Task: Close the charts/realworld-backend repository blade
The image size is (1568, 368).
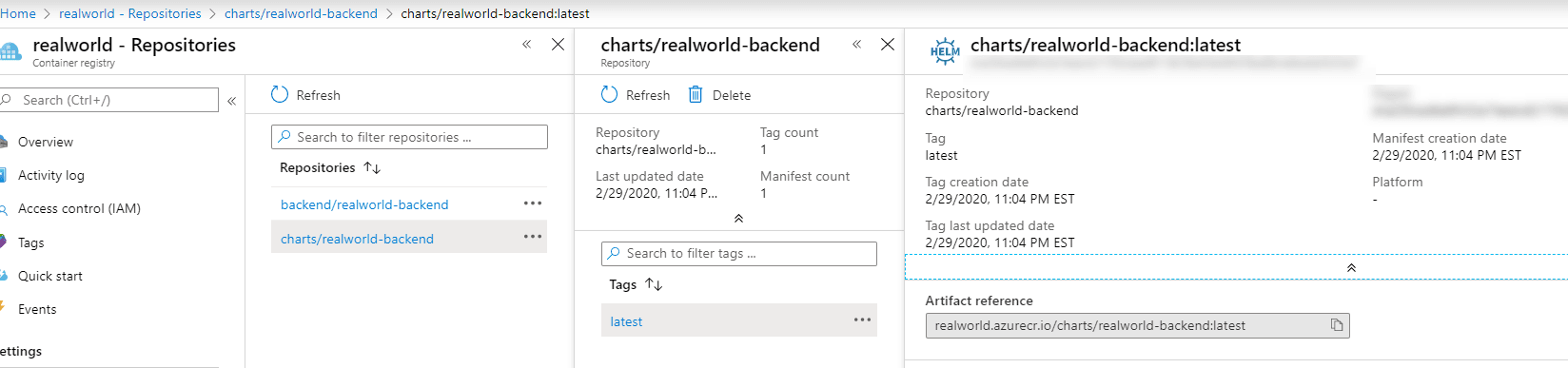Action: (x=888, y=45)
